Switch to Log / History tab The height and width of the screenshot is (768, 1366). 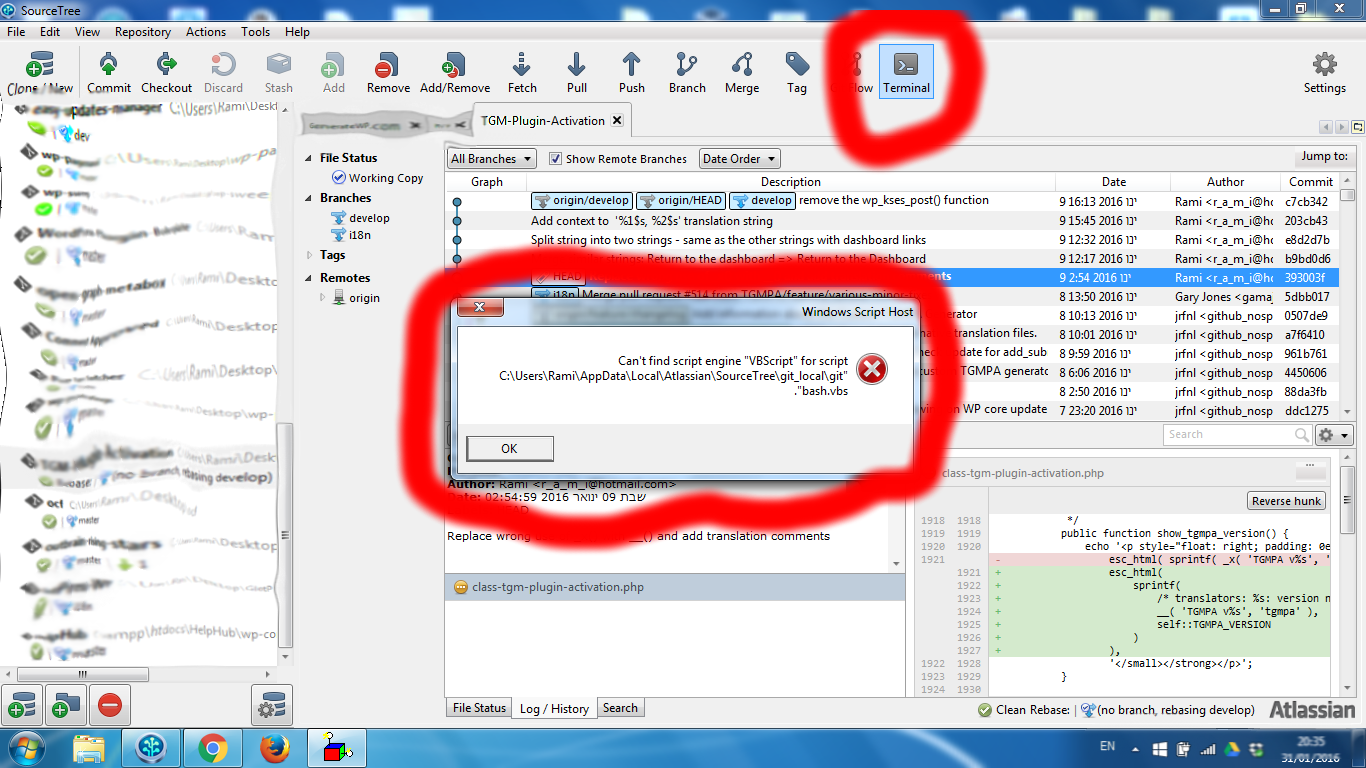[554, 708]
